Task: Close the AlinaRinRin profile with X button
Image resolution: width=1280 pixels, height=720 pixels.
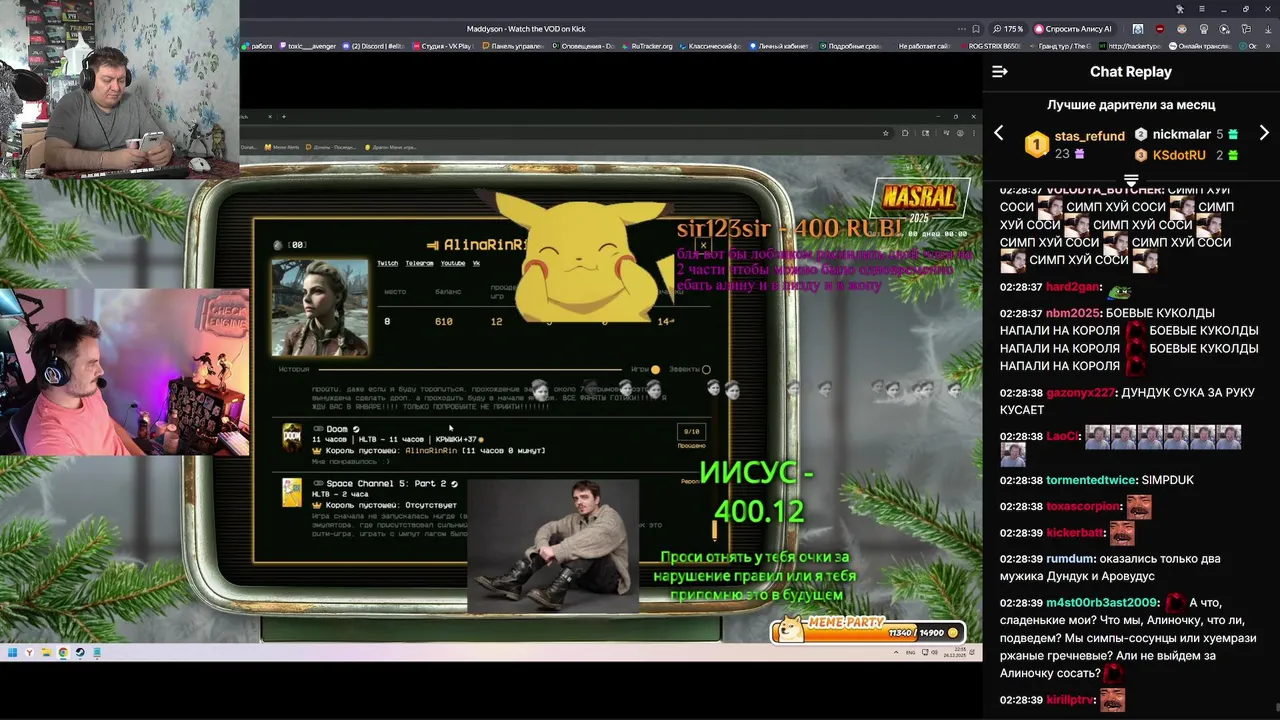Action: point(703,245)
